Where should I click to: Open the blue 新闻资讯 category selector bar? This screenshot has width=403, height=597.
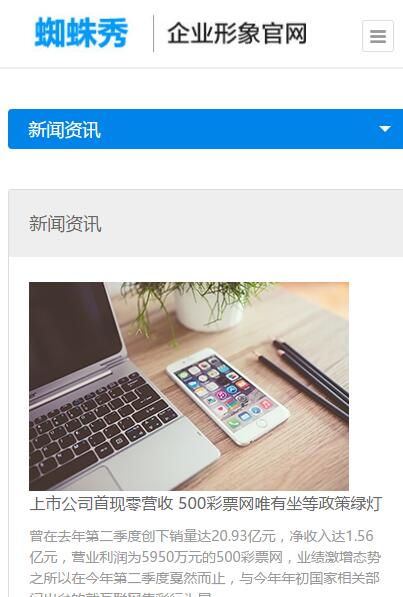(x=205, y=129)
